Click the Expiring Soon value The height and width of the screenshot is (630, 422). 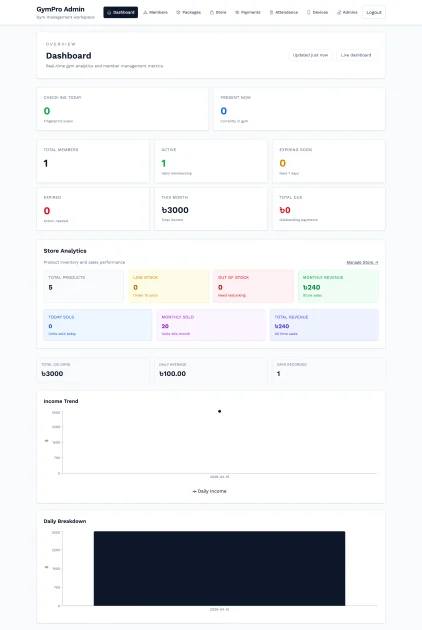pos(283,163)
